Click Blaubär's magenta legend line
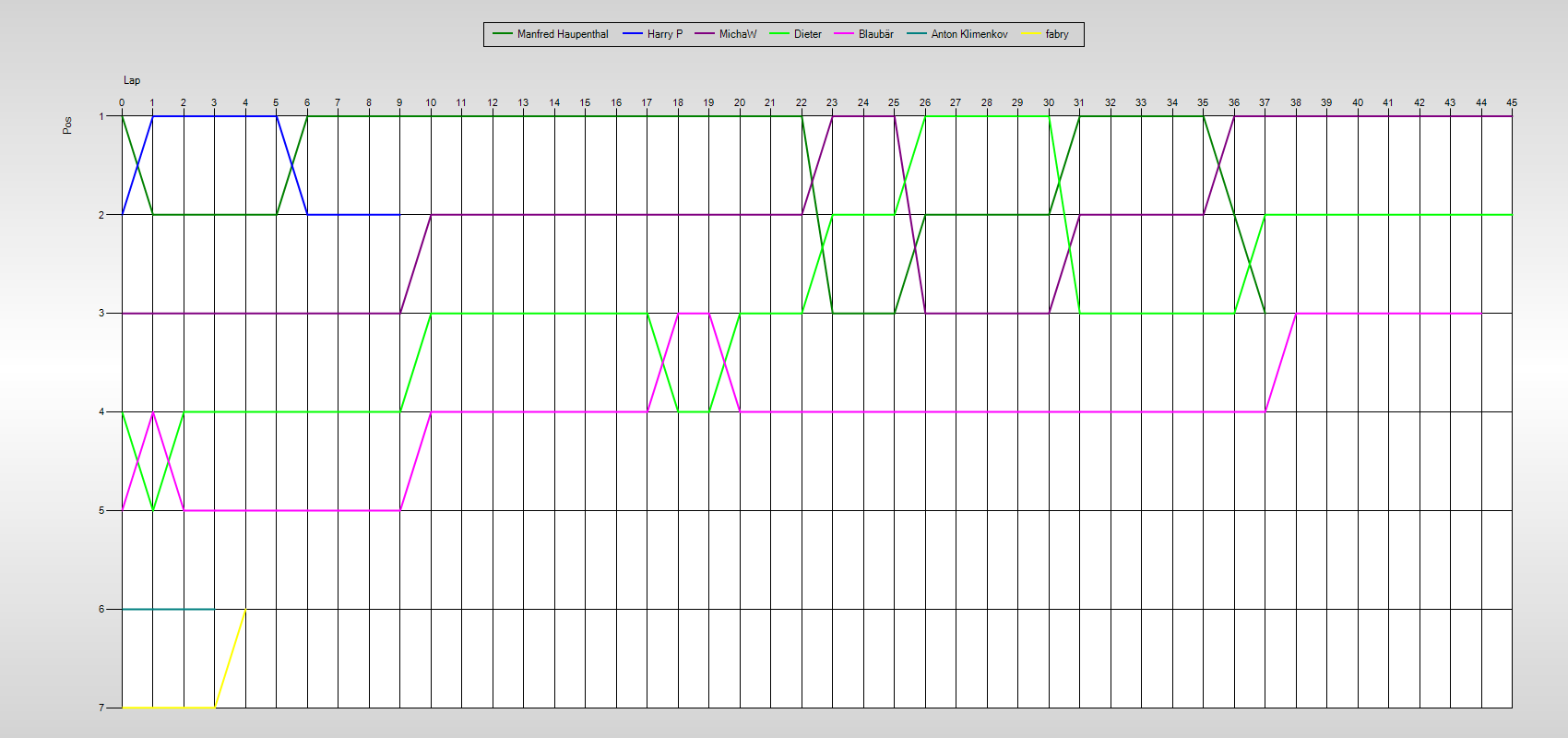The width and height of the screenshot is (1568, 738). coord(844,34)
